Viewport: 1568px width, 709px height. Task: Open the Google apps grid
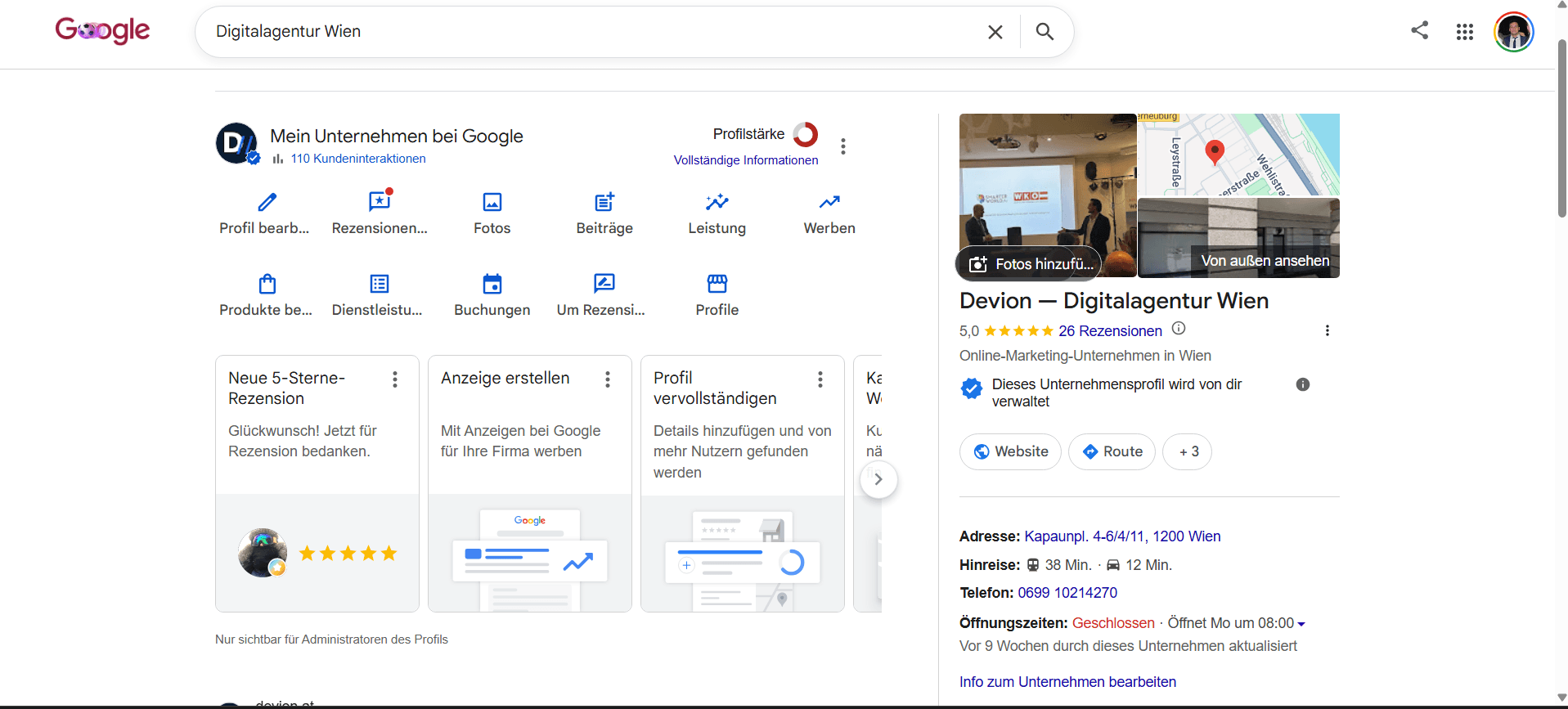click(1465, 32)
